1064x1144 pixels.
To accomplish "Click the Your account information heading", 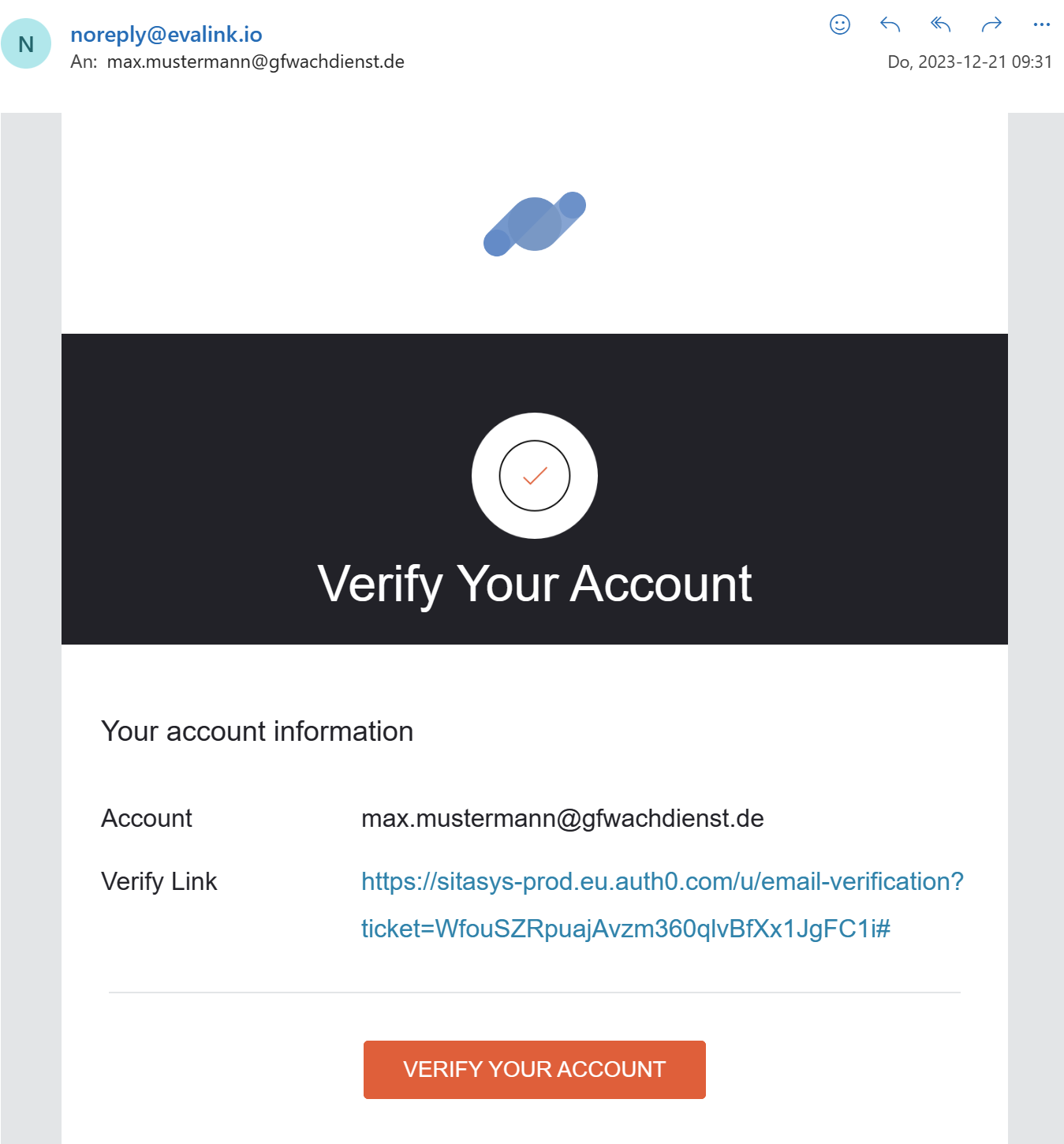I will (x=257, y=731).
